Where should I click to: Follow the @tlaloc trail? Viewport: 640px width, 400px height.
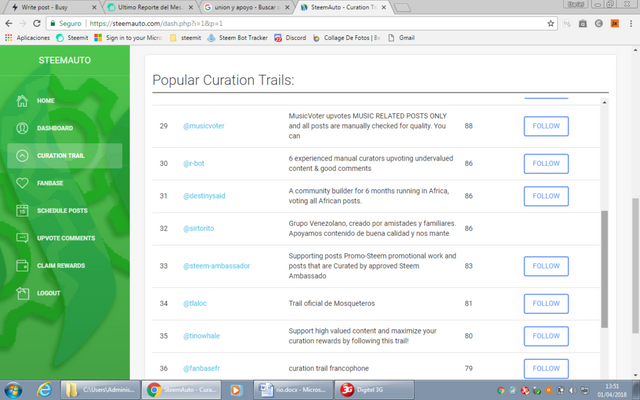(546, 304)
